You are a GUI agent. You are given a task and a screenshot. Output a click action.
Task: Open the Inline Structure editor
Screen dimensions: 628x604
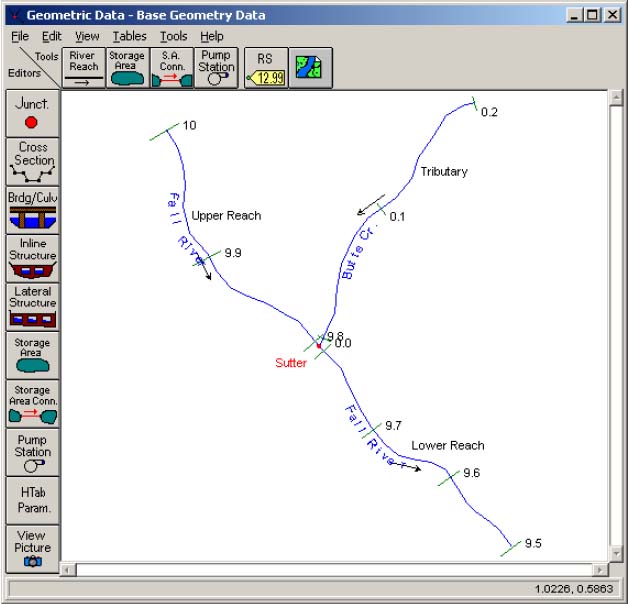tap(32, 257)
